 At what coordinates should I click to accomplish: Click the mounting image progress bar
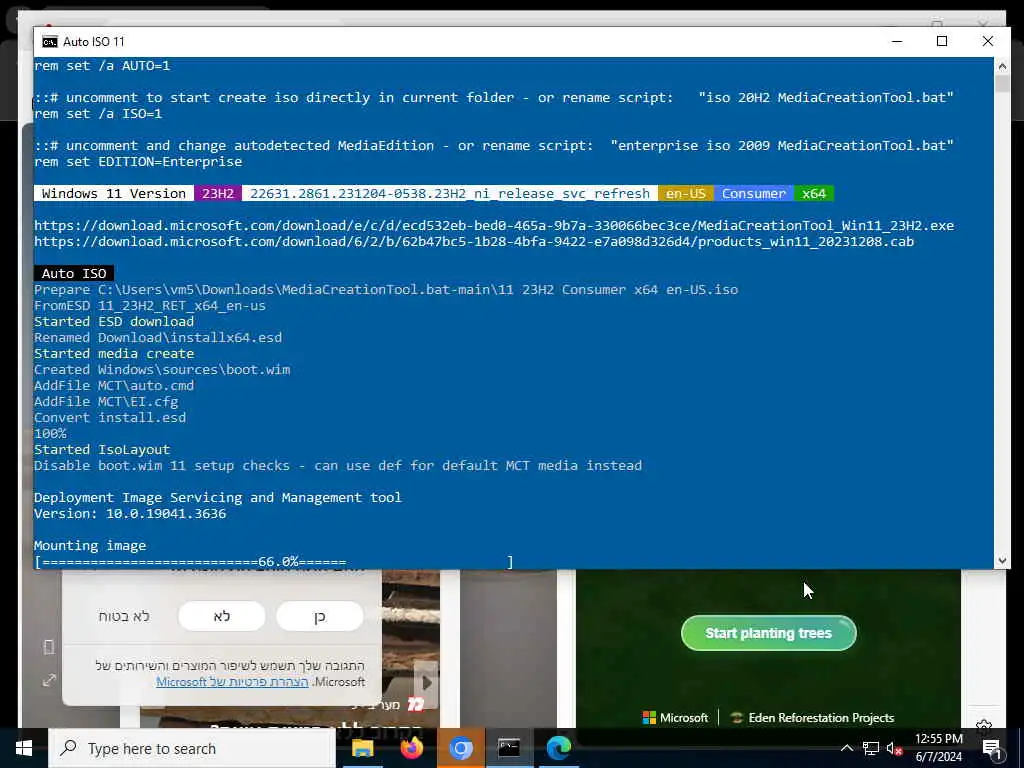274,562
